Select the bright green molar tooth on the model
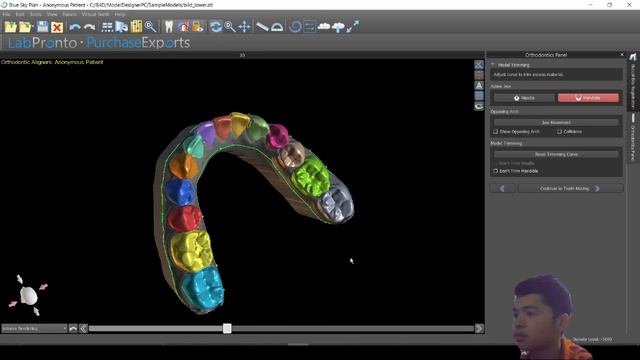The width and height of the screenshot is (640, 360). 311,178
